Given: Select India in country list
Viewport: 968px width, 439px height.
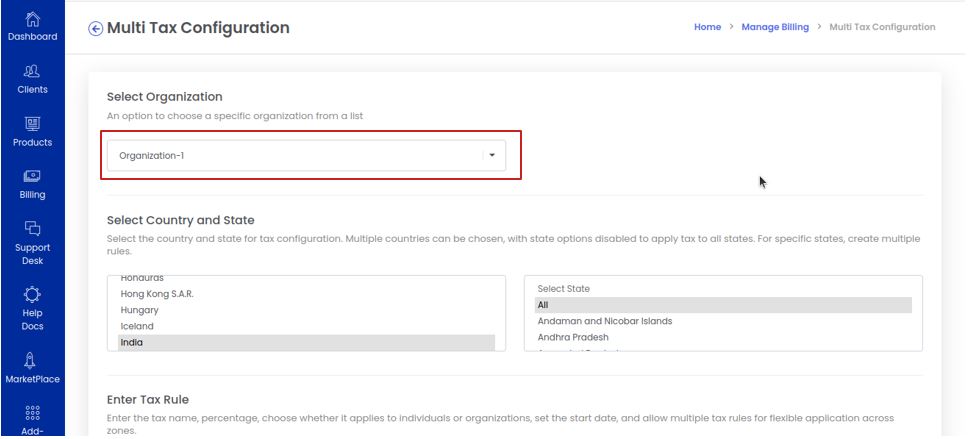Looking at the screenshot, I should 306,343.
